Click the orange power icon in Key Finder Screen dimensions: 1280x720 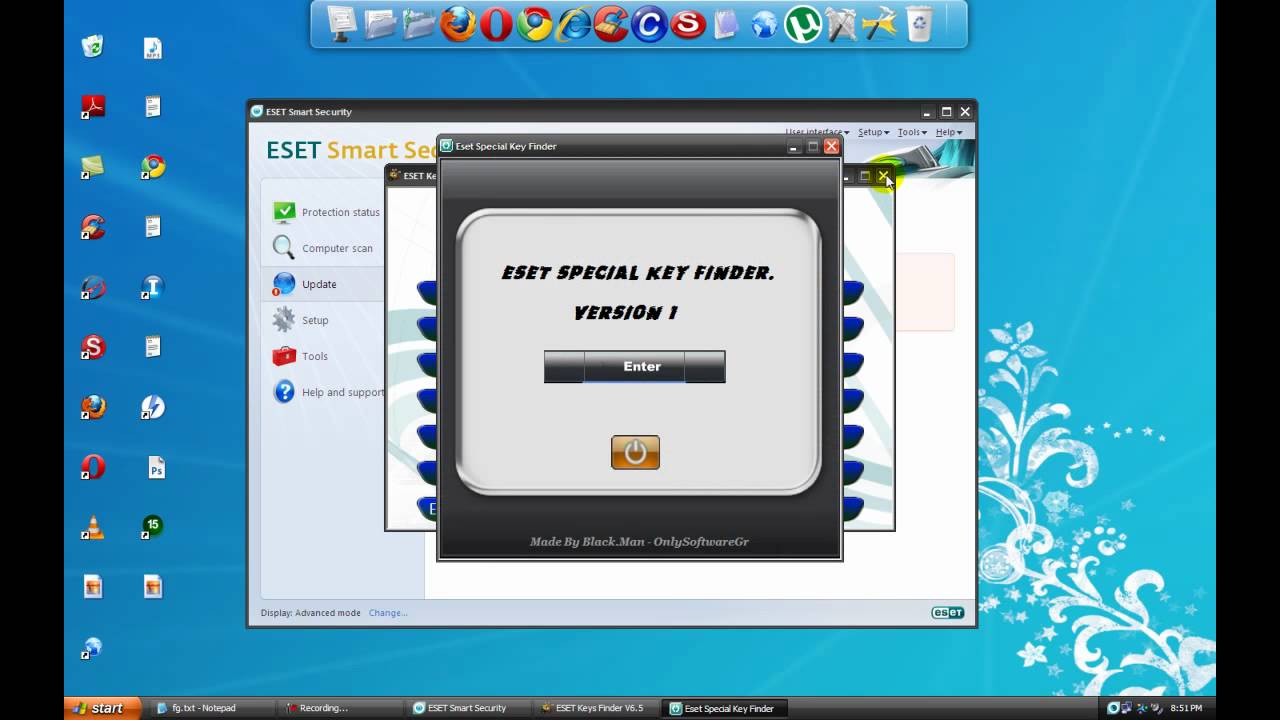635,452
